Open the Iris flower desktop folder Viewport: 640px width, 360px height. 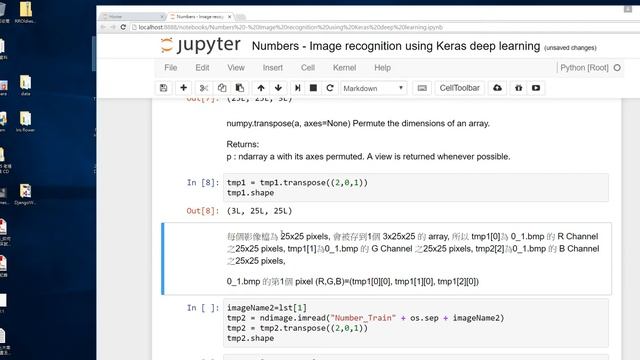[25, 121]
